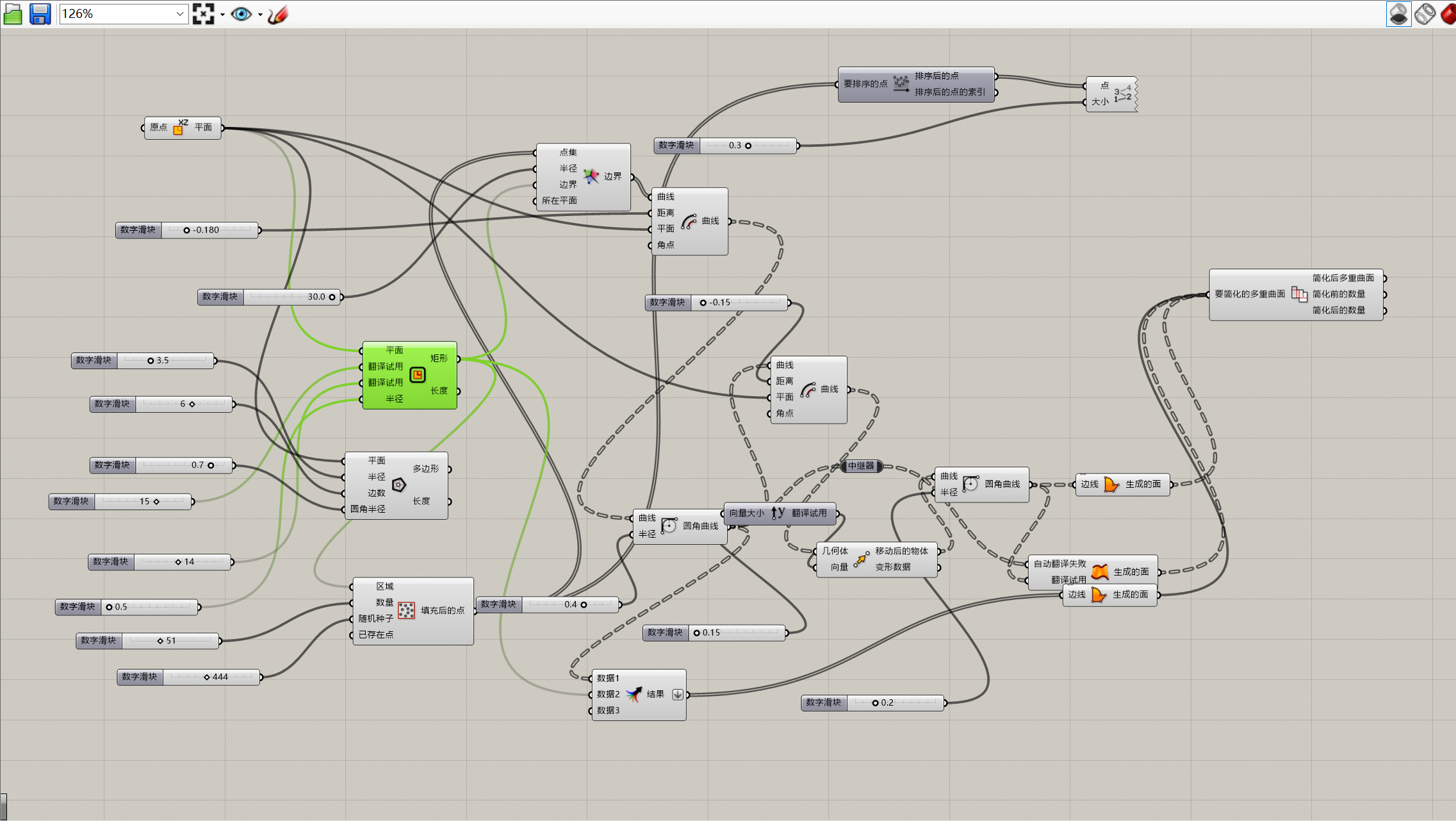This screenshot has height=821, width=1456.
Task: Click the Zoom Extents frame icon
Action: pyautogui.click(x=203, y=13)
